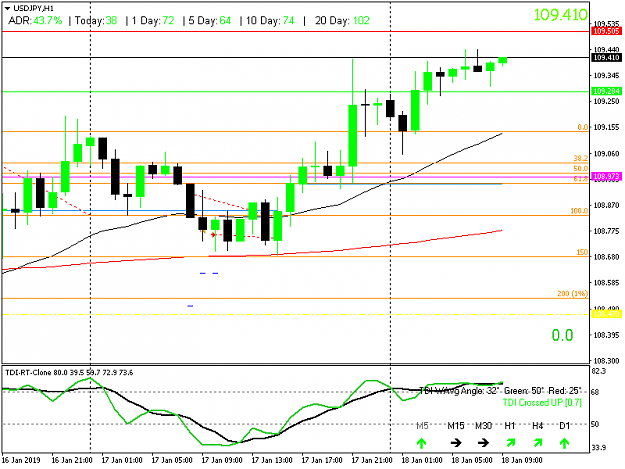Image resolution: width=625 pixels, height=469 pixels.
Task: Click the yellow 108.470 price tag
Action: point(606,314)
